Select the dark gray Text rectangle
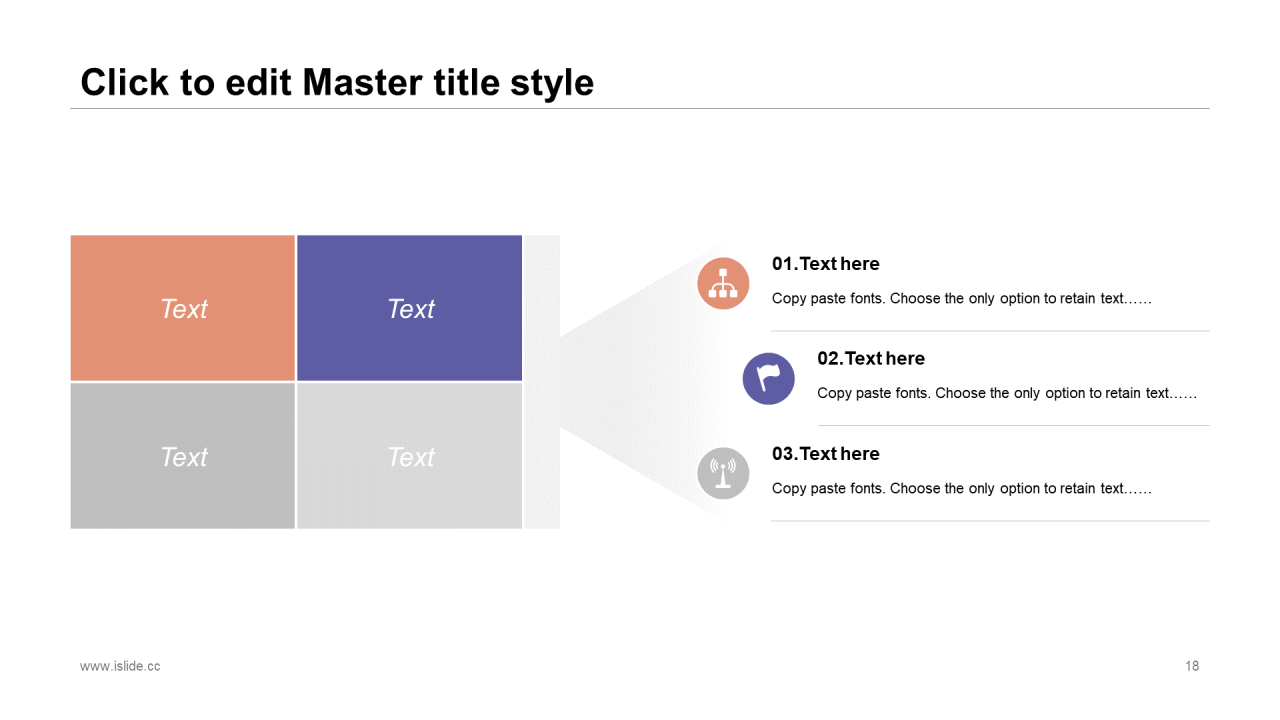This screenshot has height=720, width=1280. click(x=183, y=456)
